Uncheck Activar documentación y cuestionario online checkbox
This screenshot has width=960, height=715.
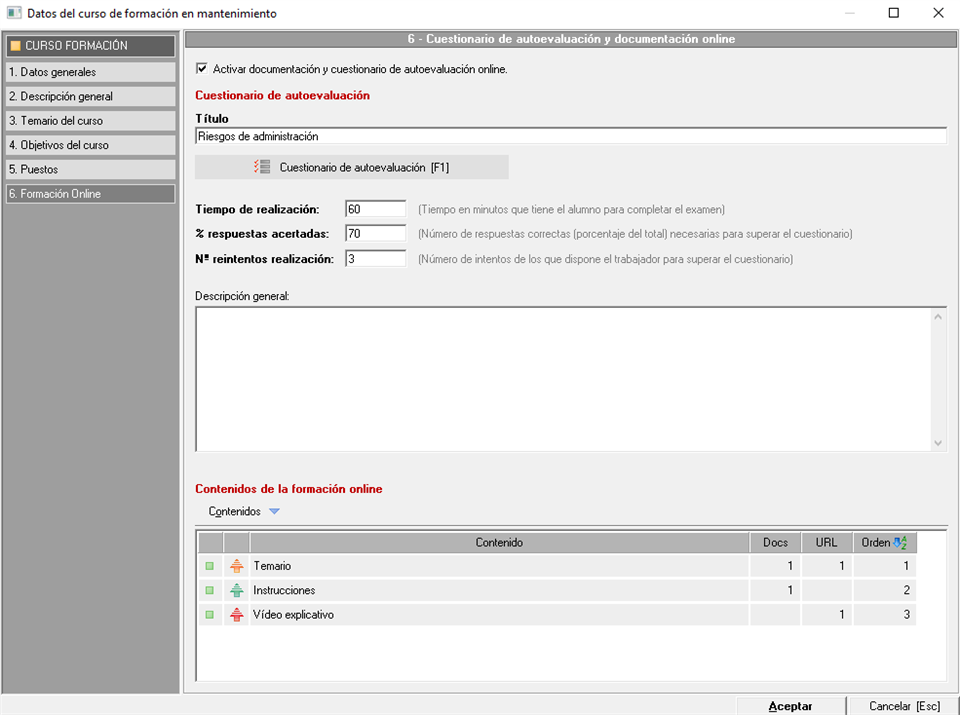click(202, 69)
